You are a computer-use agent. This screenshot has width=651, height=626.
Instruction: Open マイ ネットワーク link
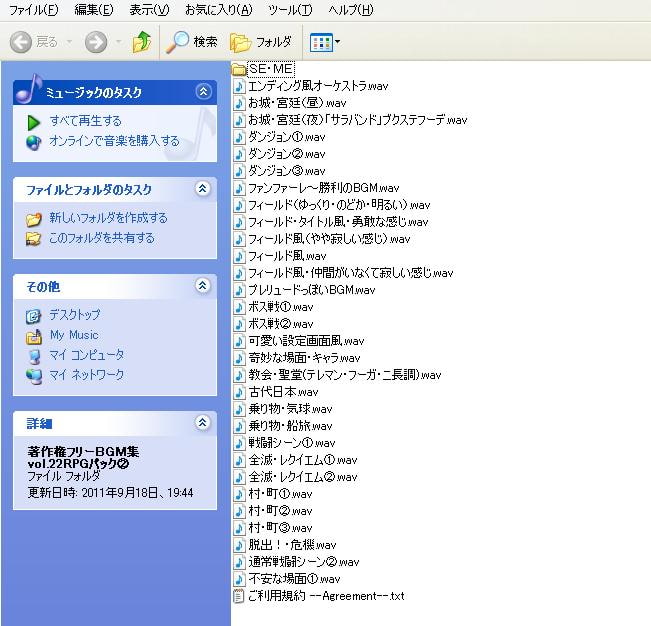coord(87,375)
